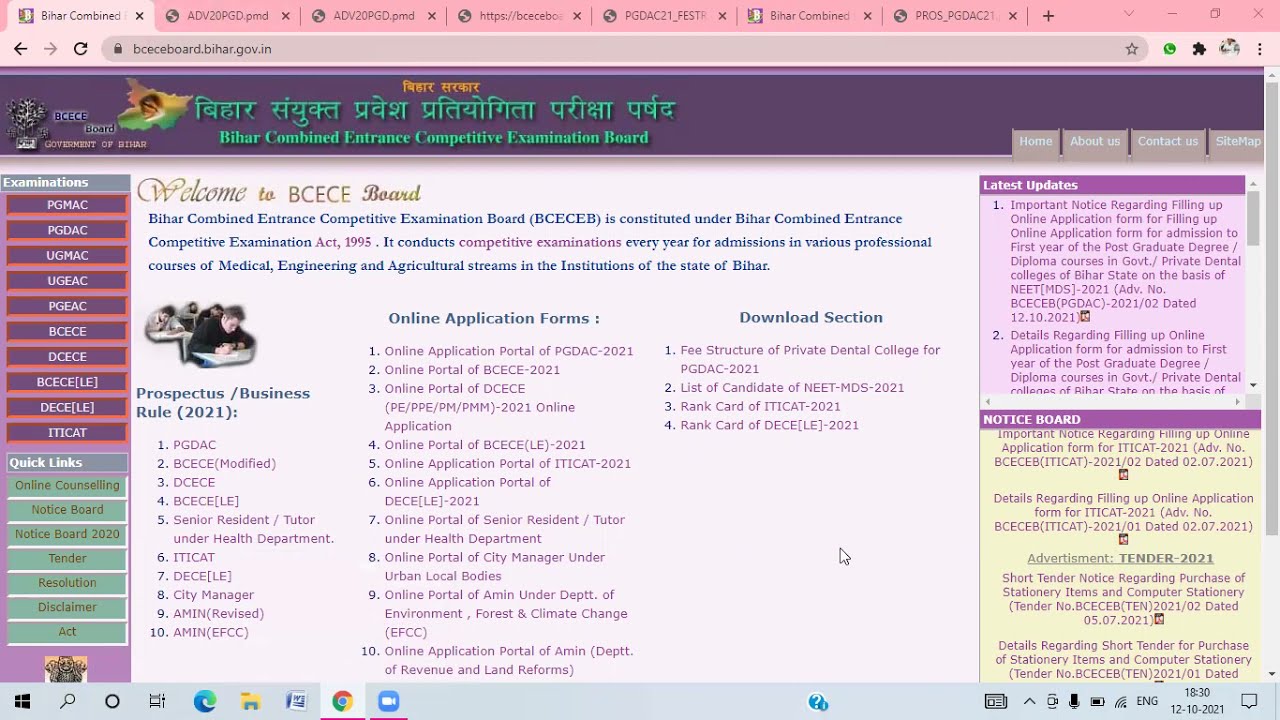Open Microsoft Word from the taskbar
This screenshot has width=1280, height=720.
tap(296, 701)
